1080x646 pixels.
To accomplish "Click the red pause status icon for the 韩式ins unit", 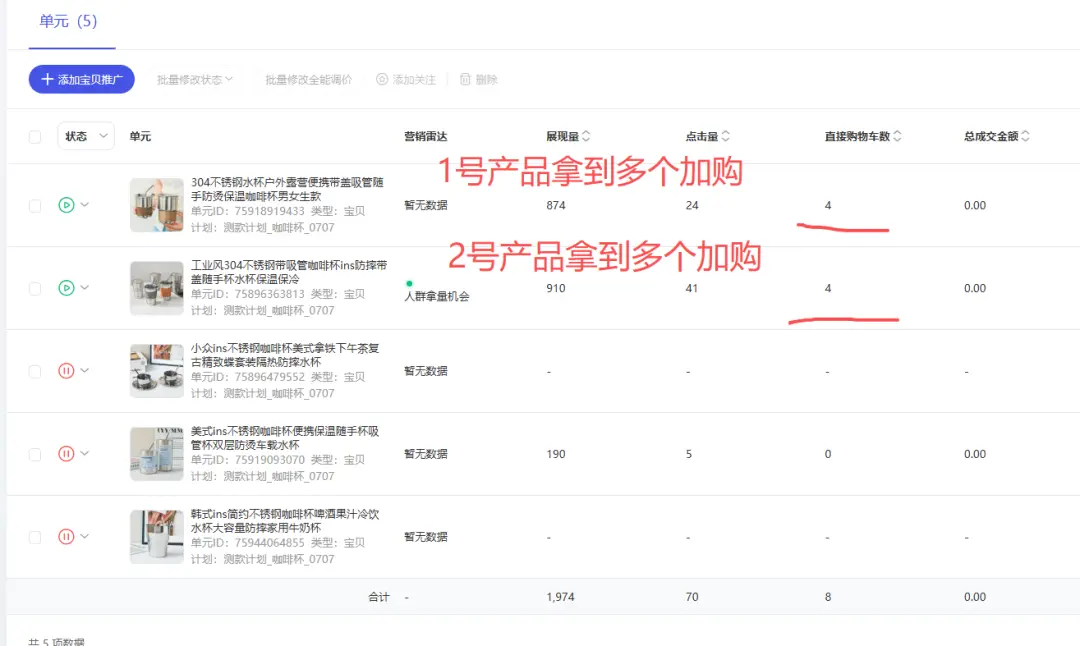I will 66,537.
